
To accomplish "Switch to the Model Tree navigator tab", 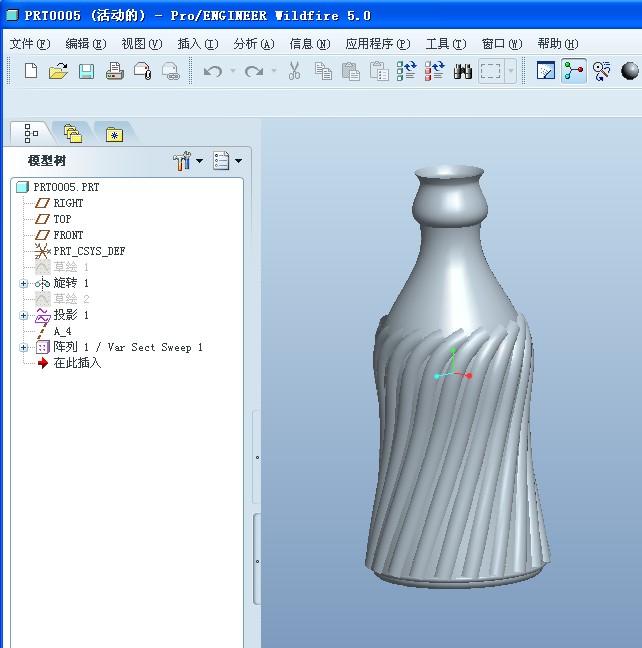I will pyautogui.click(x=31, y=133).
